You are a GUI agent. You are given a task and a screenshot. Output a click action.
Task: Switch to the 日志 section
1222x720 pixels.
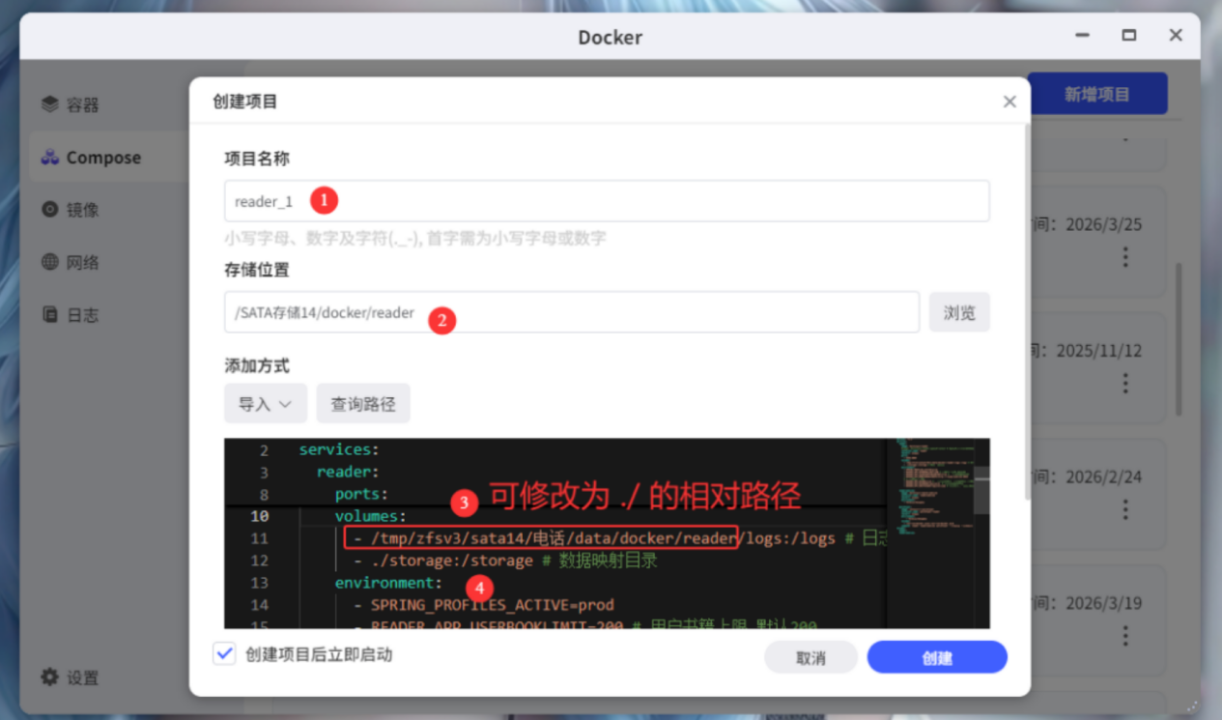[x=82, y=315]
